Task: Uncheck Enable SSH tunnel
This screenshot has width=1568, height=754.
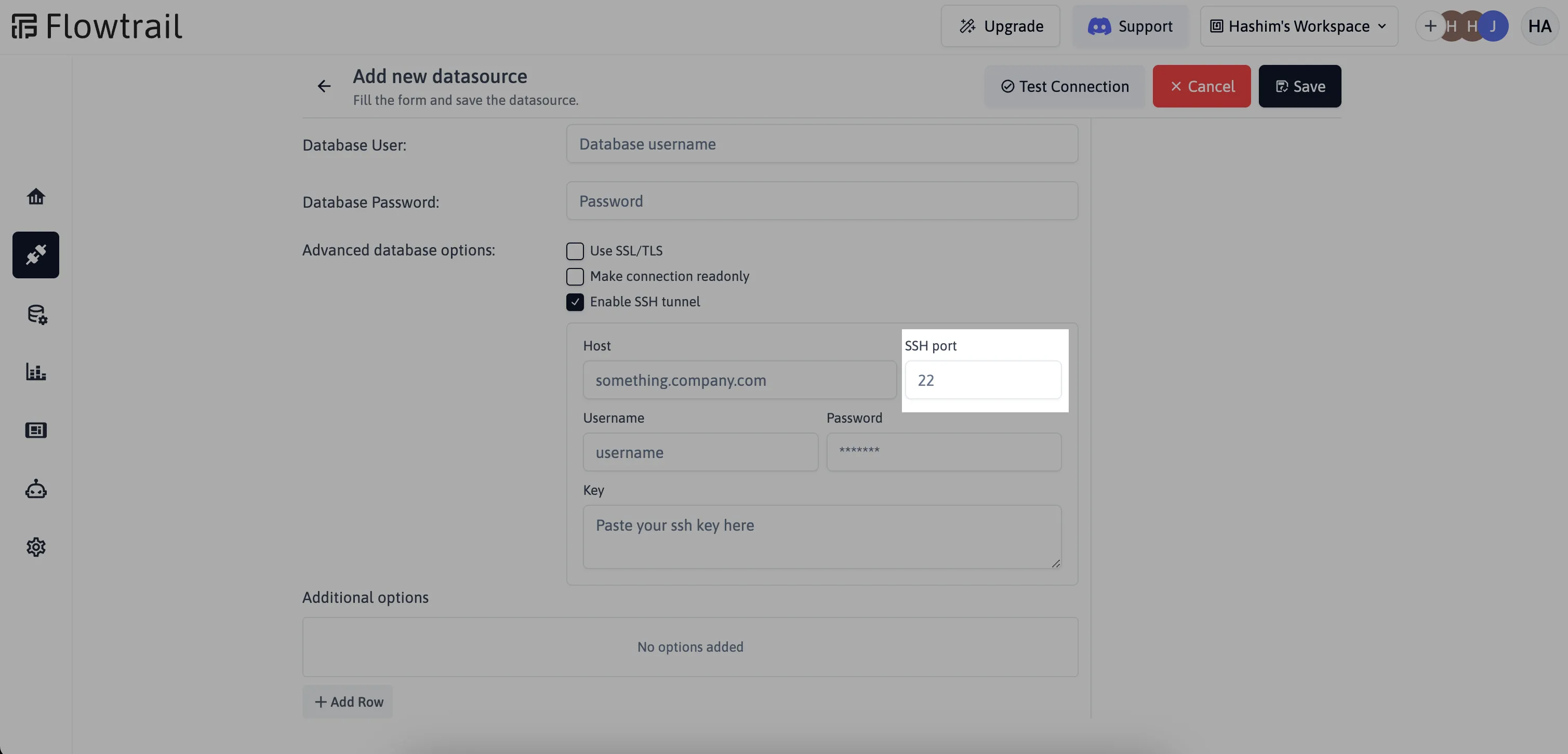Action: pos(575,302)
